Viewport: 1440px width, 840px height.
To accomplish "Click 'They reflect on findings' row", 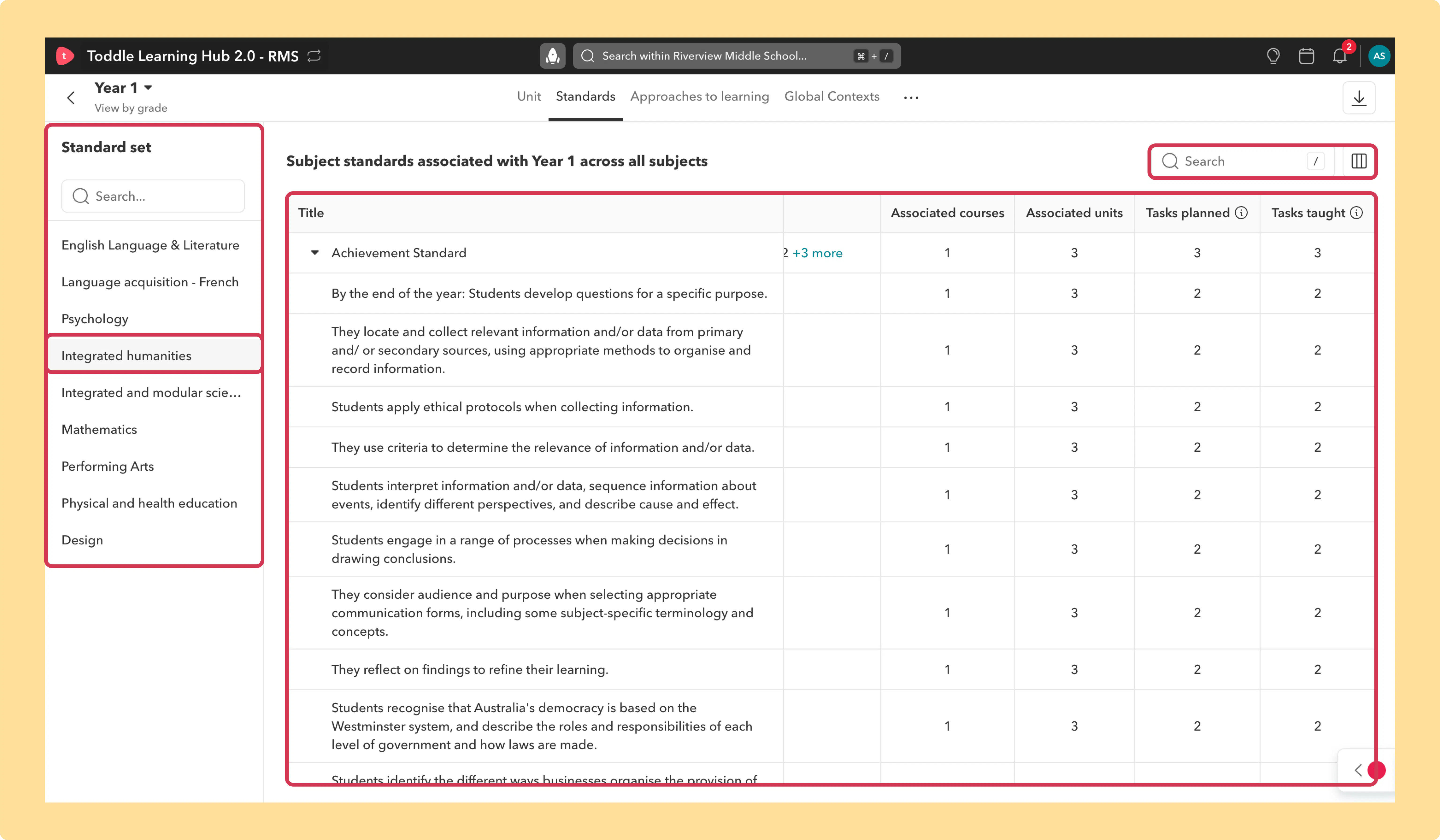I will tap(831, 669).
